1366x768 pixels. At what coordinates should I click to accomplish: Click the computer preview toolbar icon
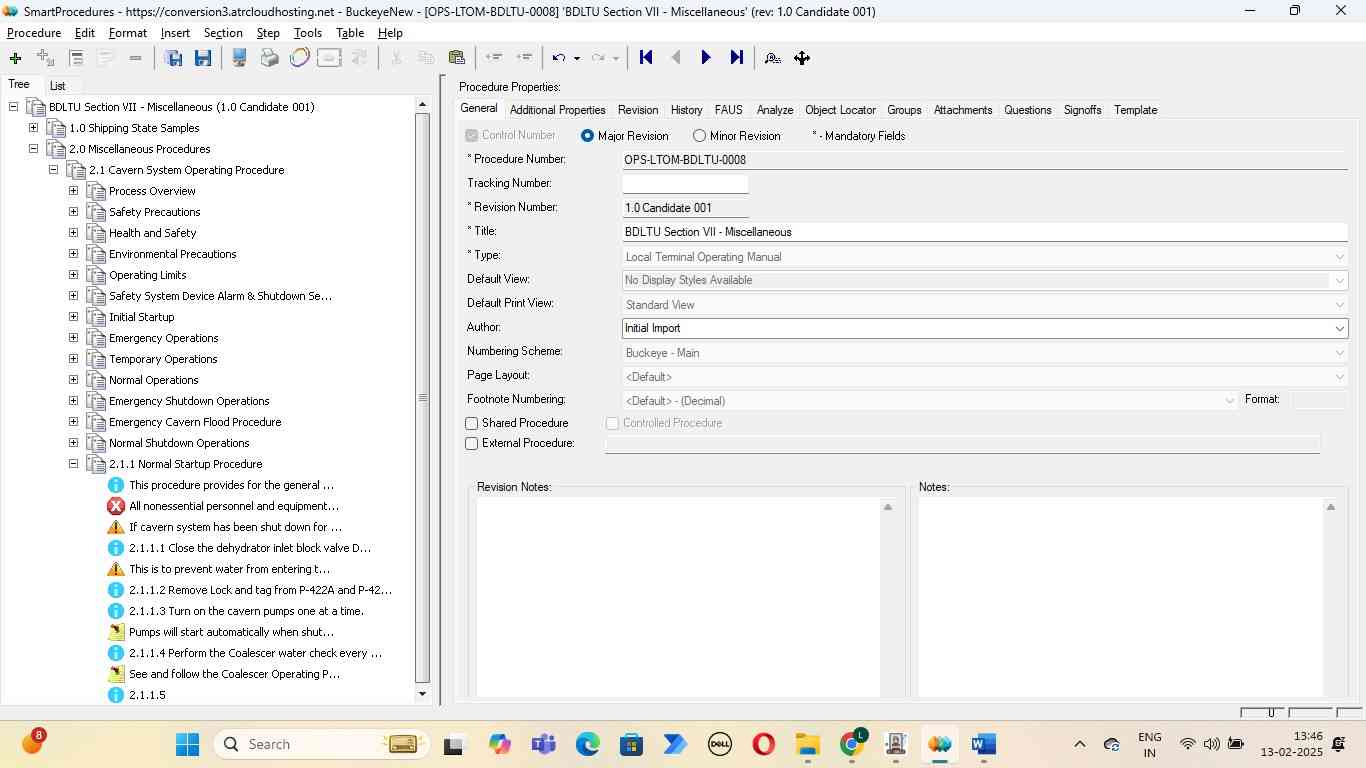[240, 58]
